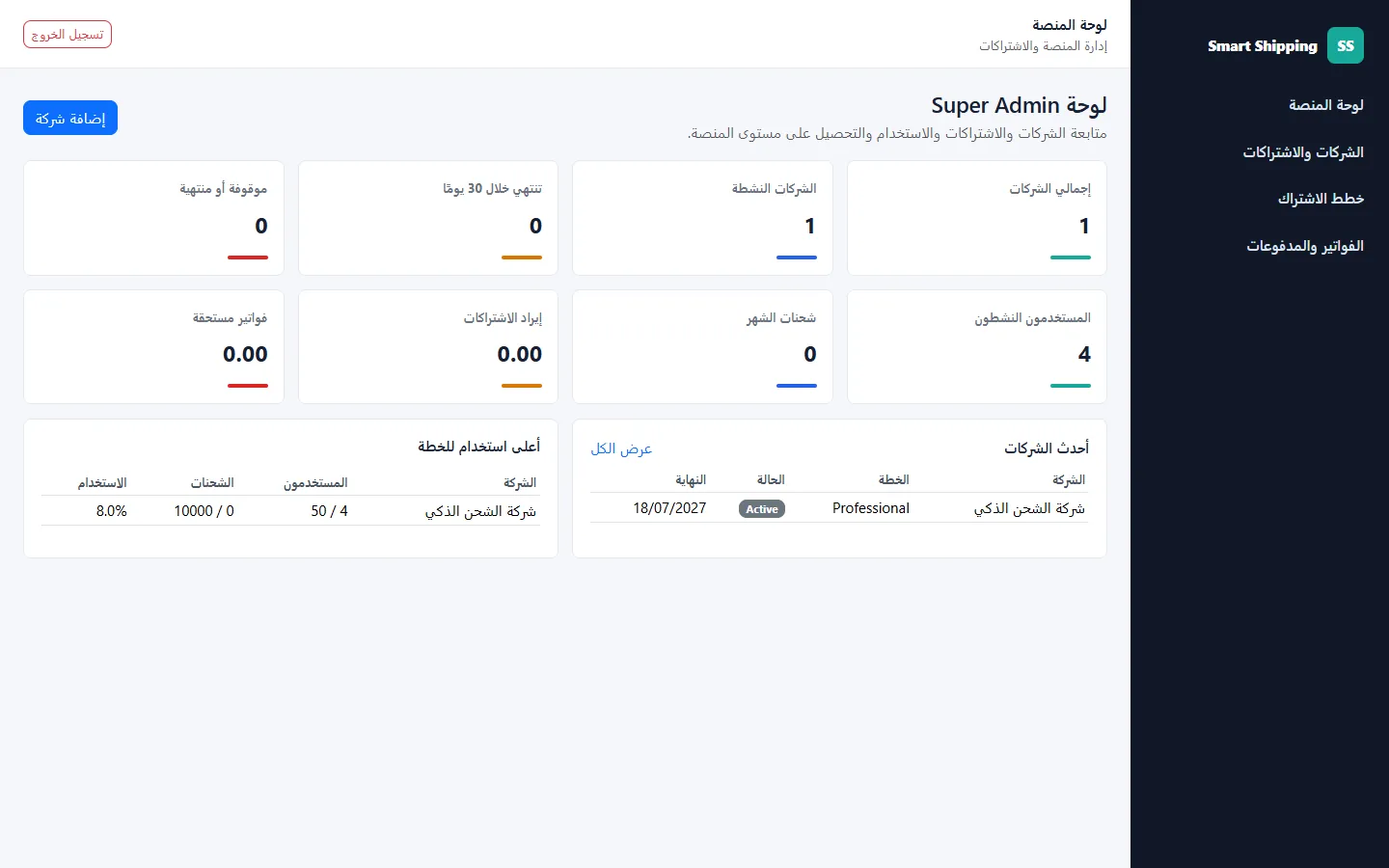The image size is (1389, 868).
Task: Open خطط الاشتراك sidebar item
Action: coord(1321,199)
